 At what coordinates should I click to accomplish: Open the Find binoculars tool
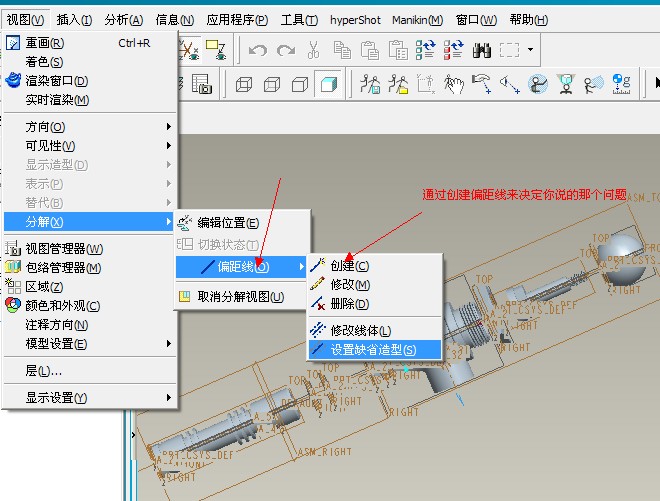click(482, 50)
